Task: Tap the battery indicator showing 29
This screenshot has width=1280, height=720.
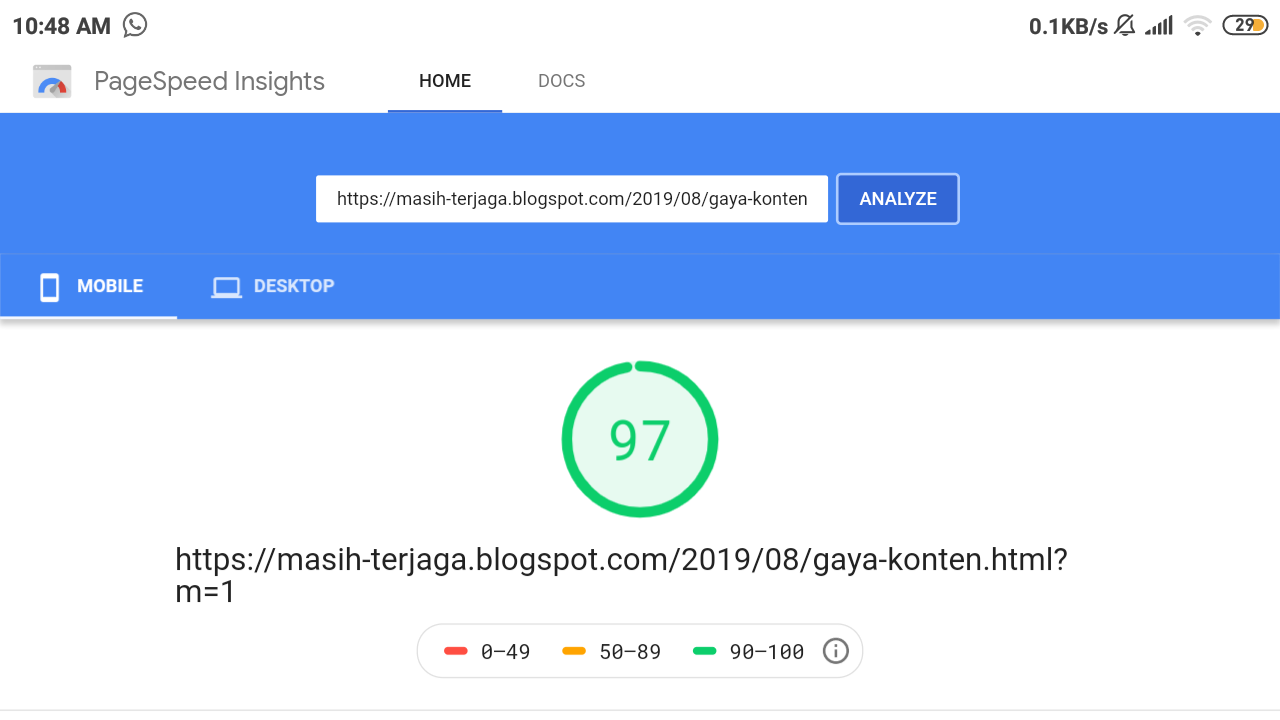Action: point(1245,26)
